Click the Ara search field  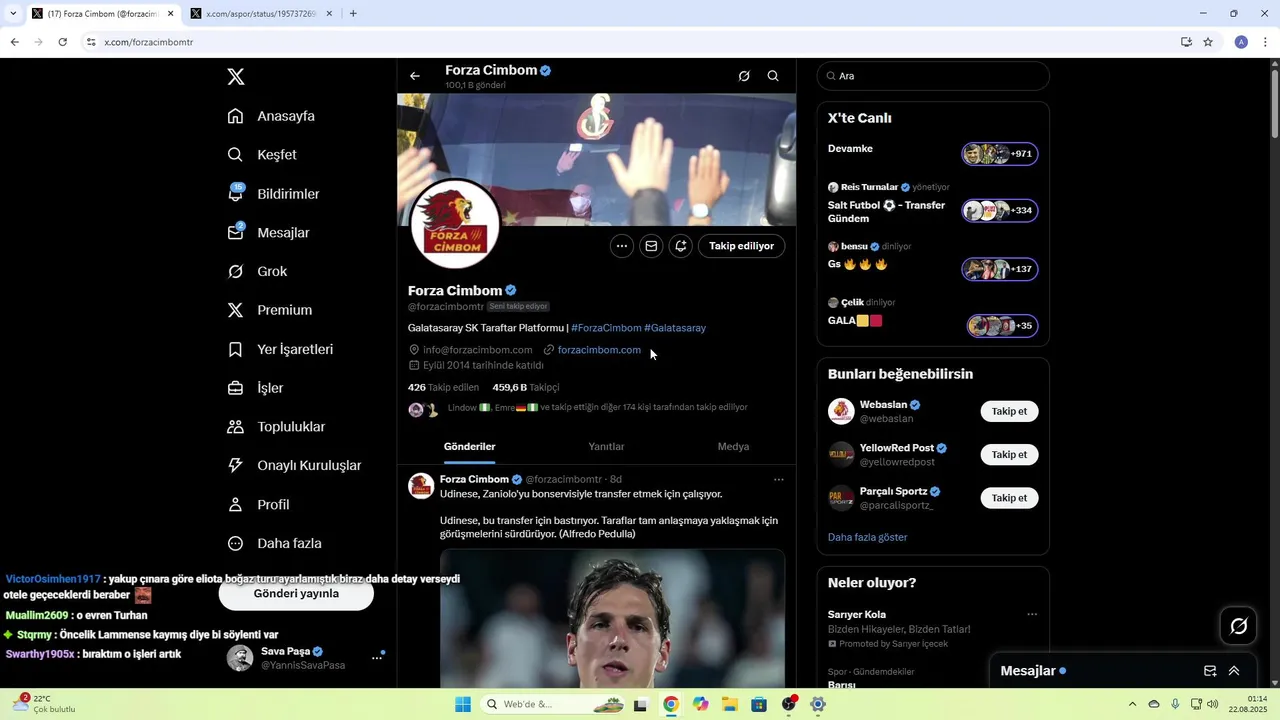click(x=933, y=76)
